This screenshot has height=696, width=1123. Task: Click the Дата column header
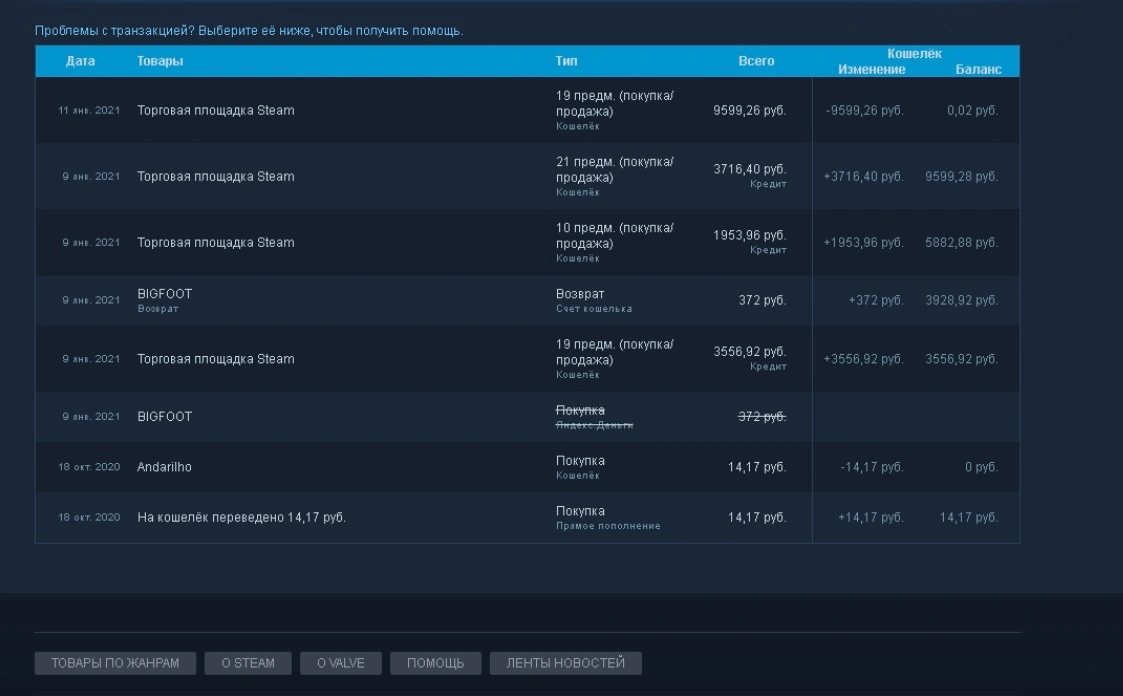pyautogui.click(x=80, y=61)
